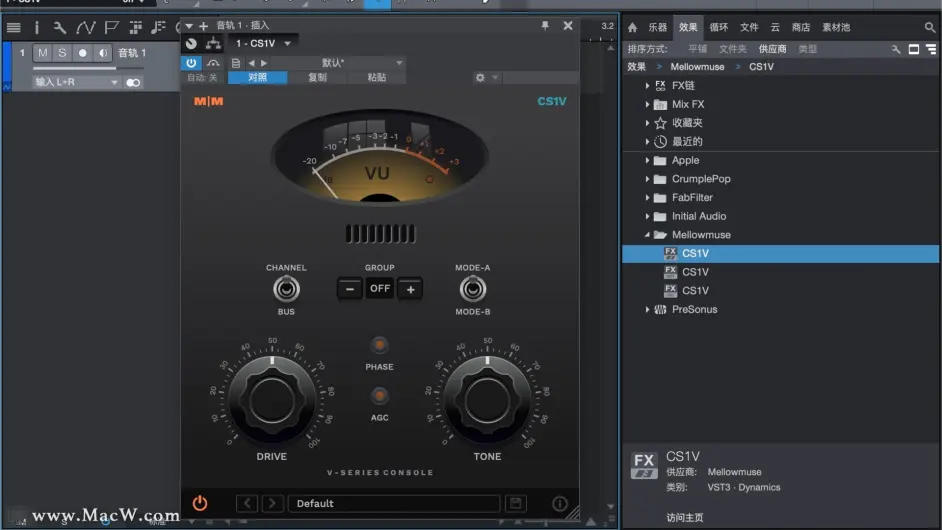Switch to the 效果 effects tab

(688, 27)
